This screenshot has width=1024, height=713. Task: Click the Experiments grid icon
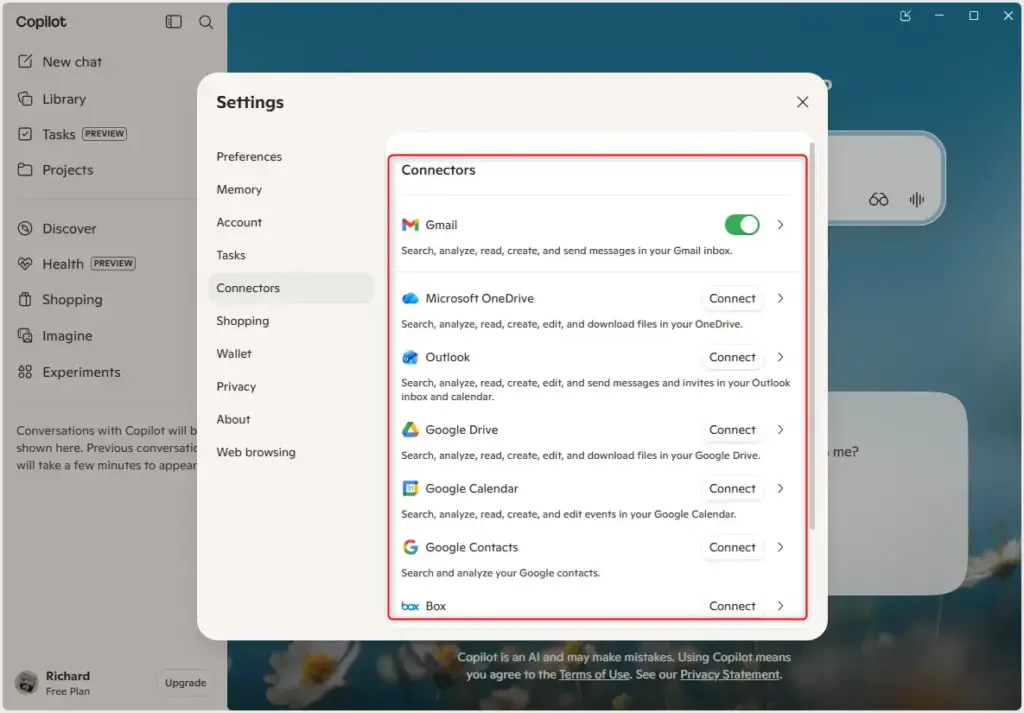[x=25, y=372]
